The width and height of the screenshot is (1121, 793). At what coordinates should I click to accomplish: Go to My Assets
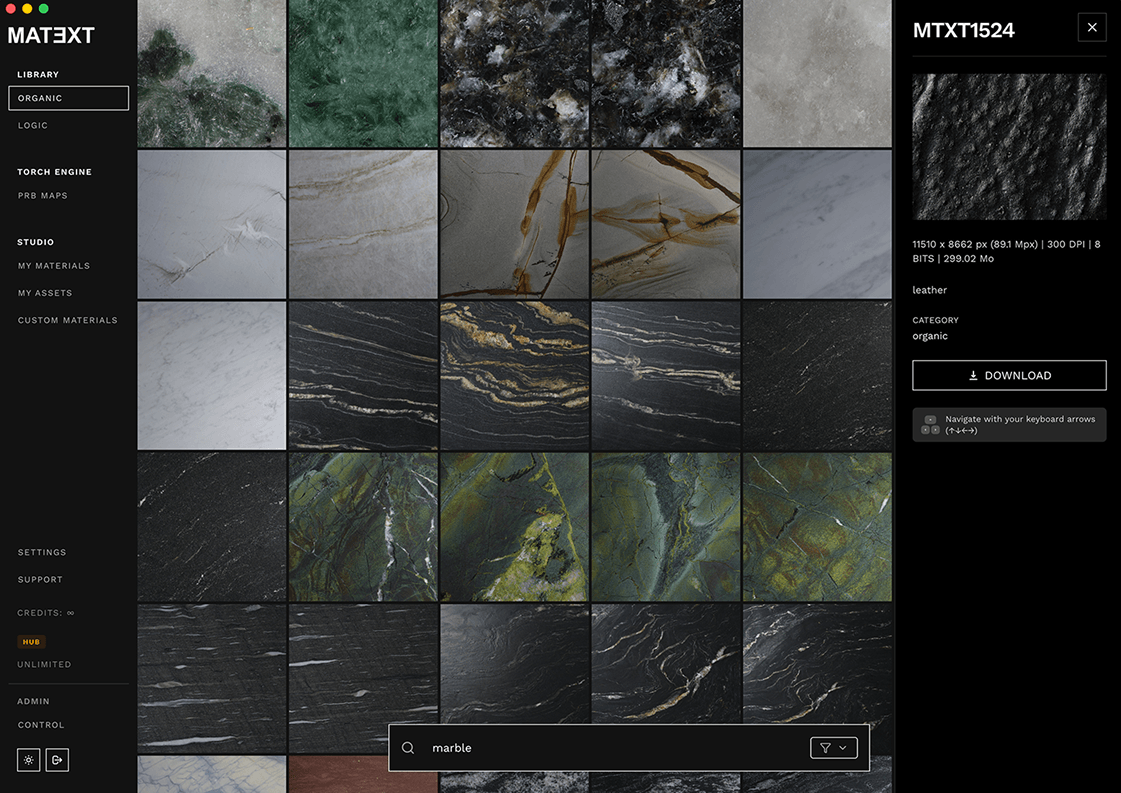[x=45, y=292]
